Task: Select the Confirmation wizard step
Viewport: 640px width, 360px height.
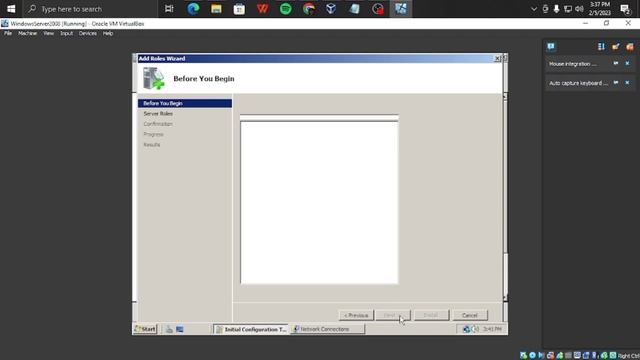Action: click(158, 124)
